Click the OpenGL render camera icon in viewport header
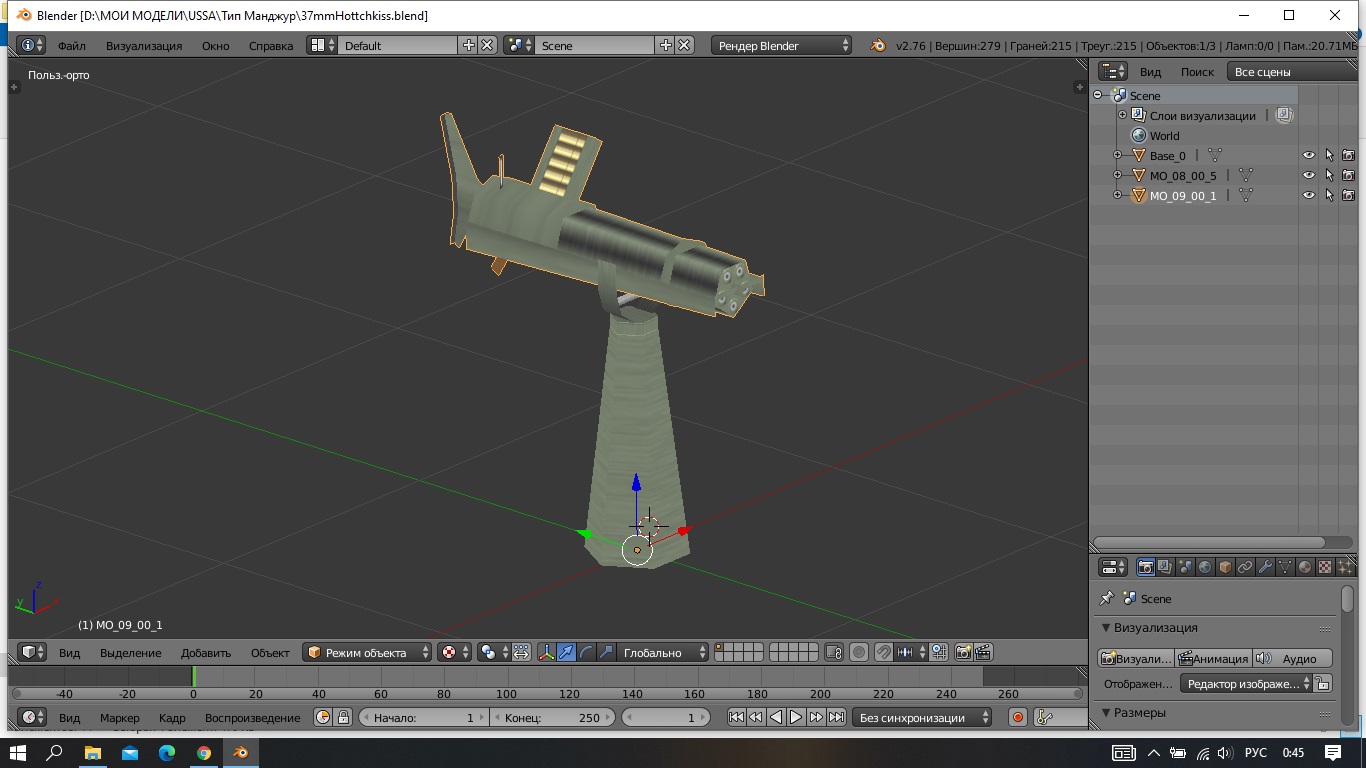 pyautogui.click(x=963, y=653)
